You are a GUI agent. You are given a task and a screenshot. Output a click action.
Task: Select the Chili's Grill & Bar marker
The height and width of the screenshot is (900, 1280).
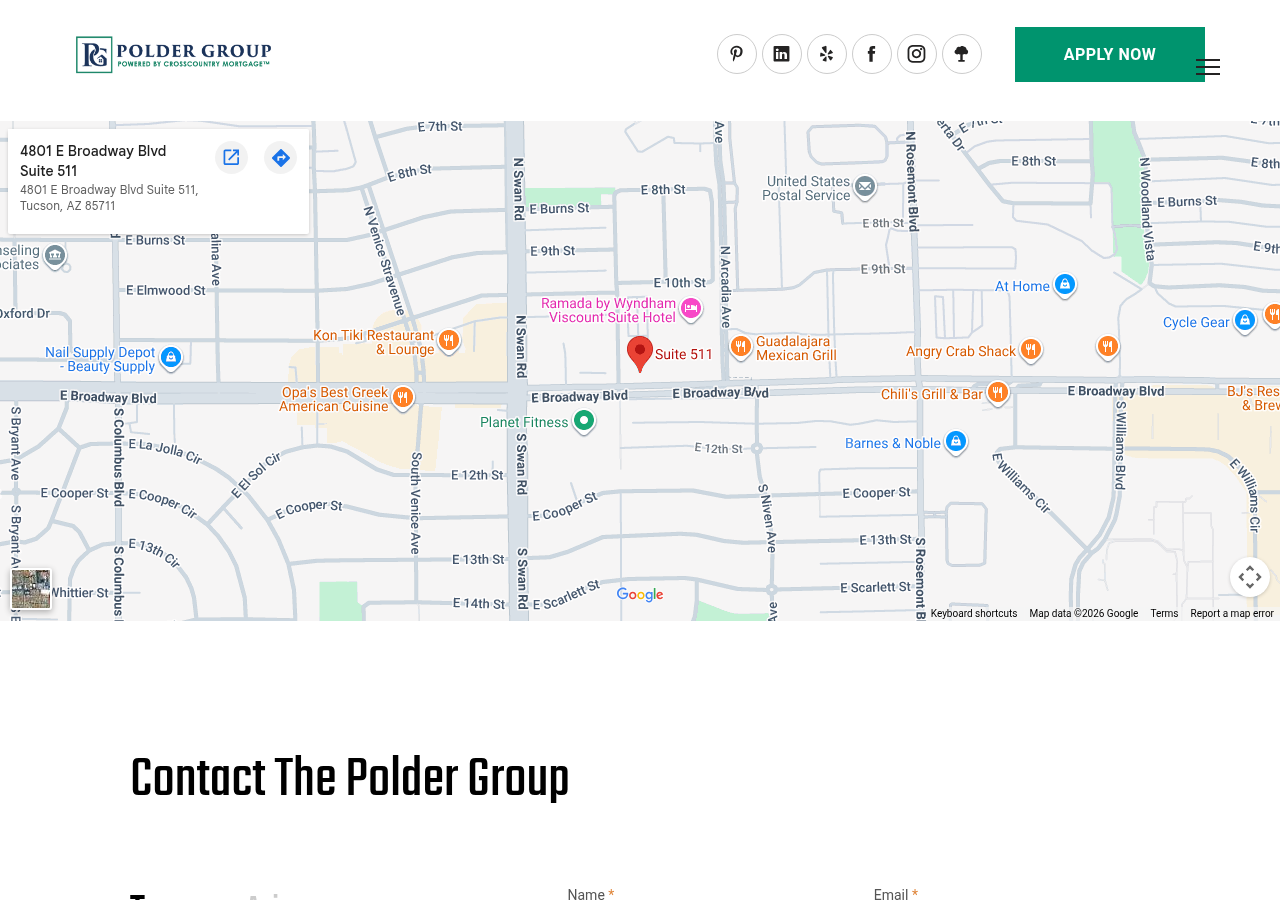(997, 393)
